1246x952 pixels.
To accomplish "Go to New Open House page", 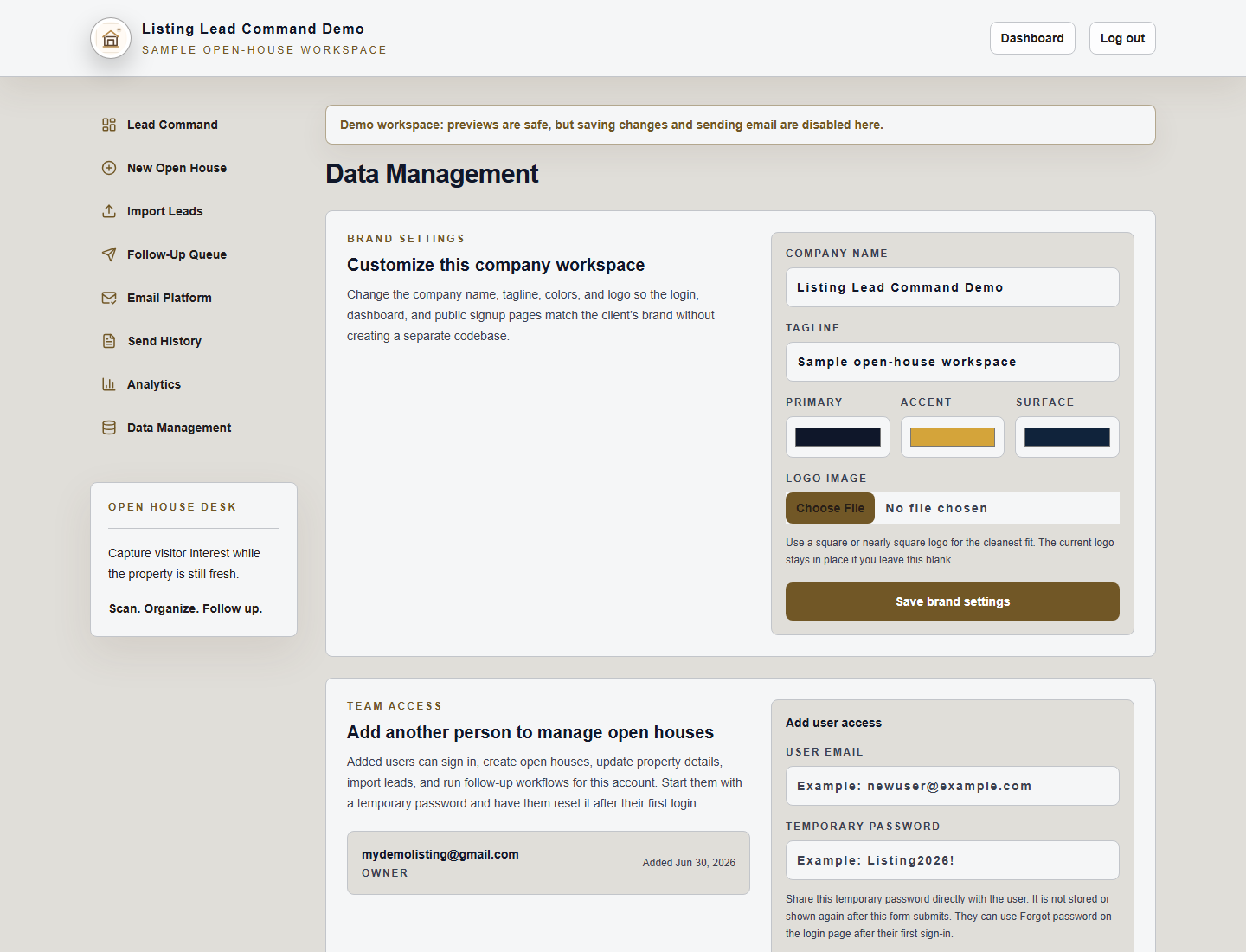I will tap(194, 168).
